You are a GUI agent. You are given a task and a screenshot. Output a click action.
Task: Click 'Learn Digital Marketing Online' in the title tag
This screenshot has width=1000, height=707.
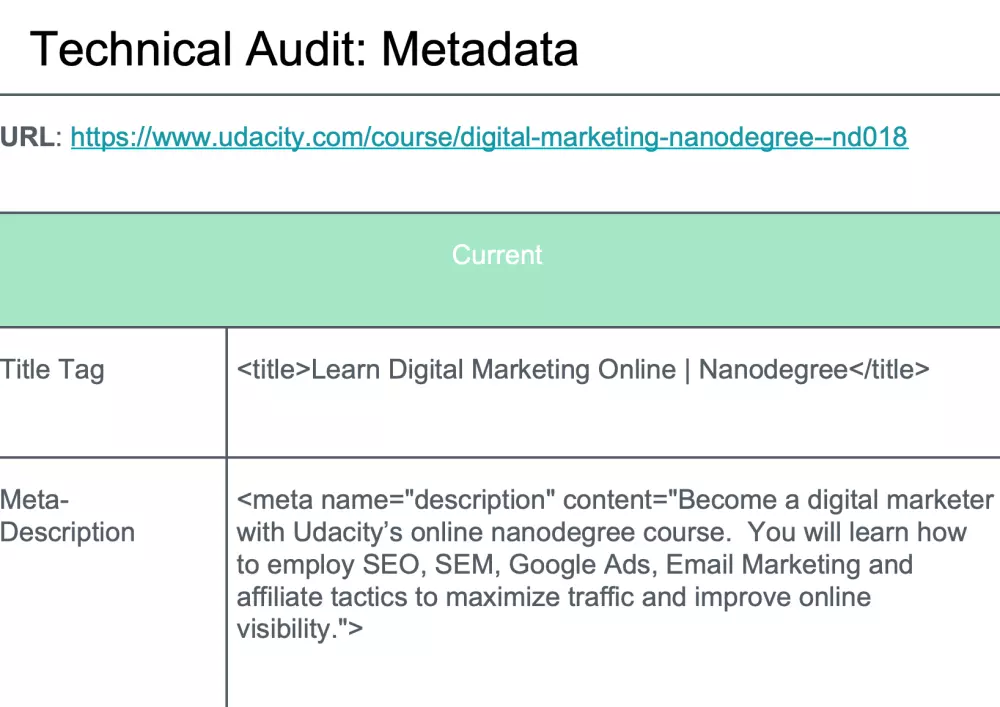(493, 370)
